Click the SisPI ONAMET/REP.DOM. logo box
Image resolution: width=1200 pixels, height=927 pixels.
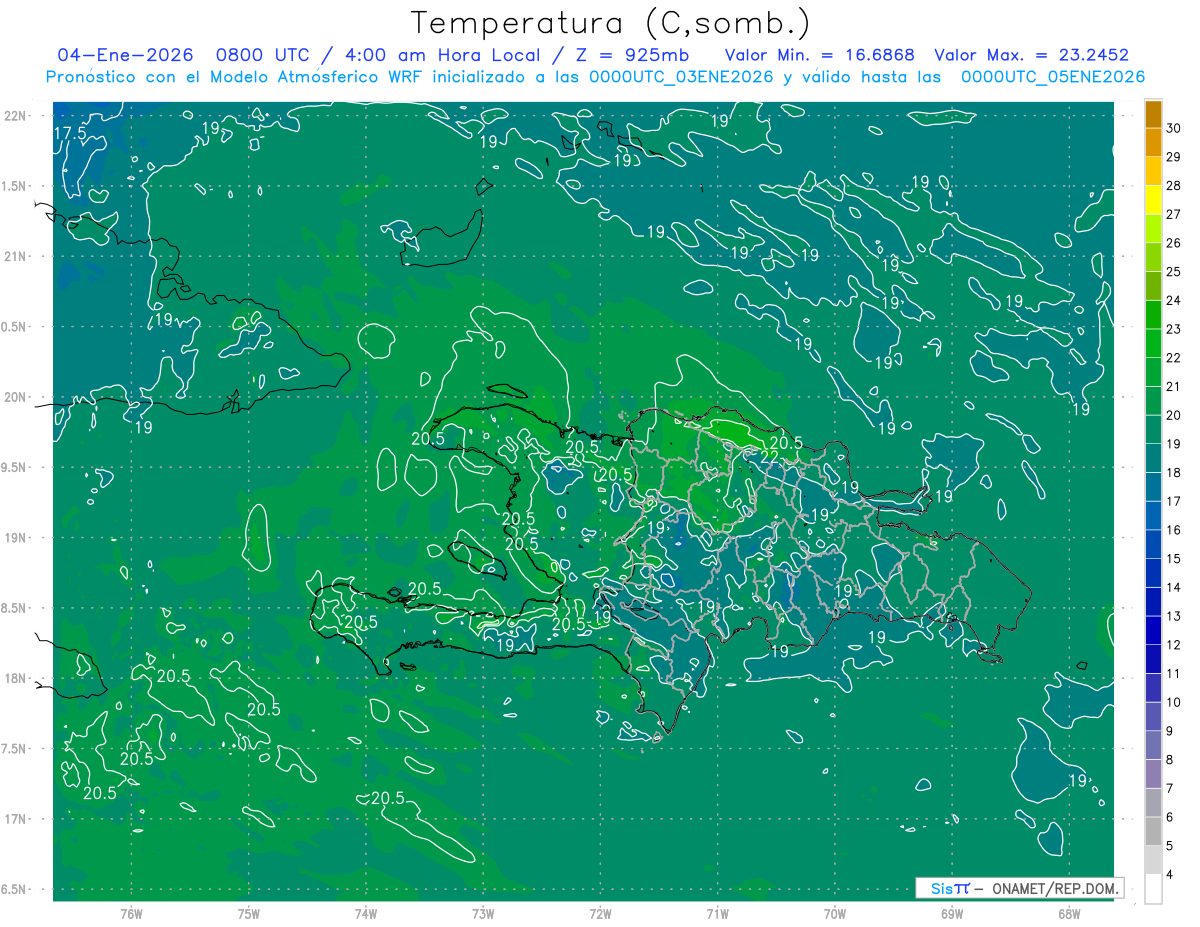(x=1019, y=888)
